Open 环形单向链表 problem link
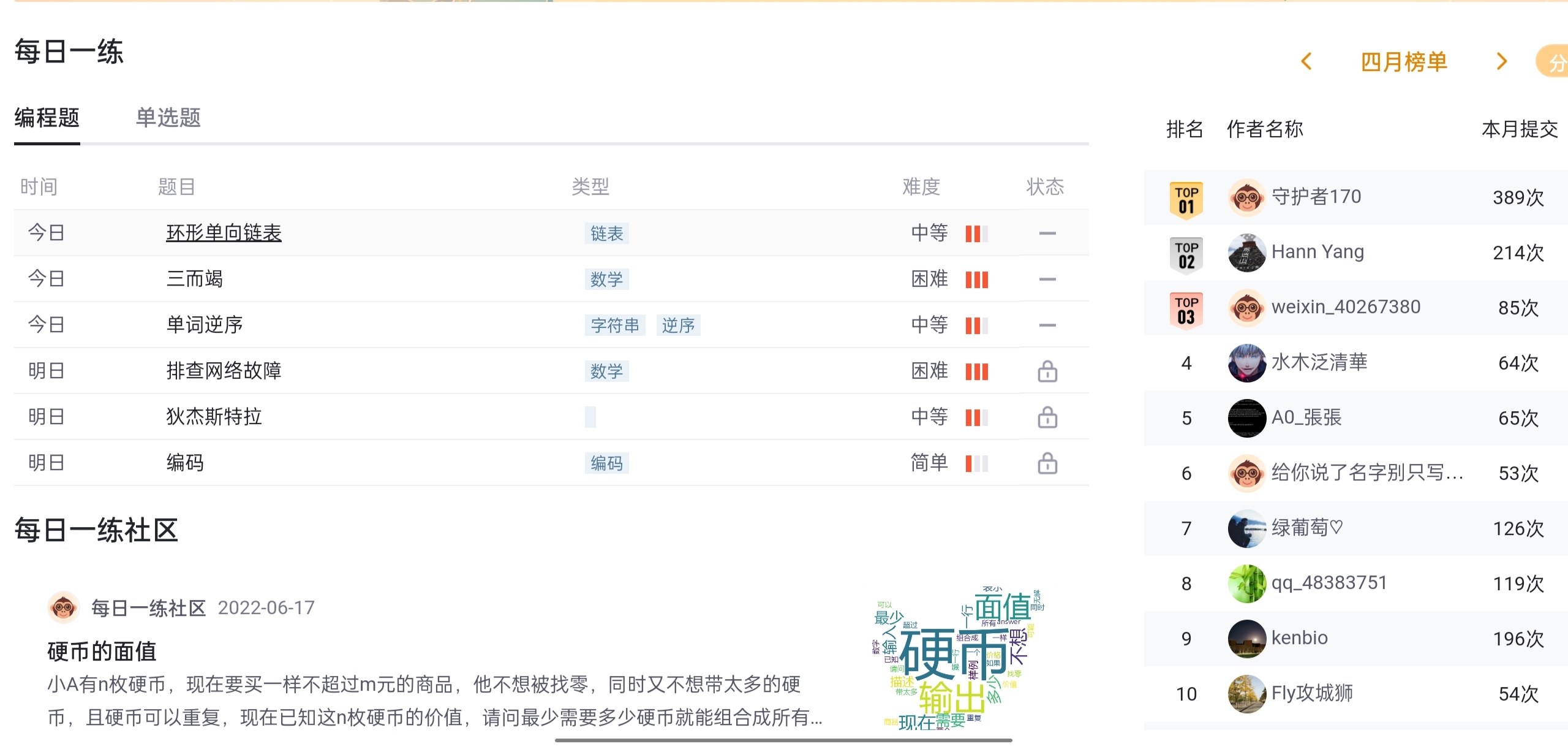 click(x=224, y=233)
